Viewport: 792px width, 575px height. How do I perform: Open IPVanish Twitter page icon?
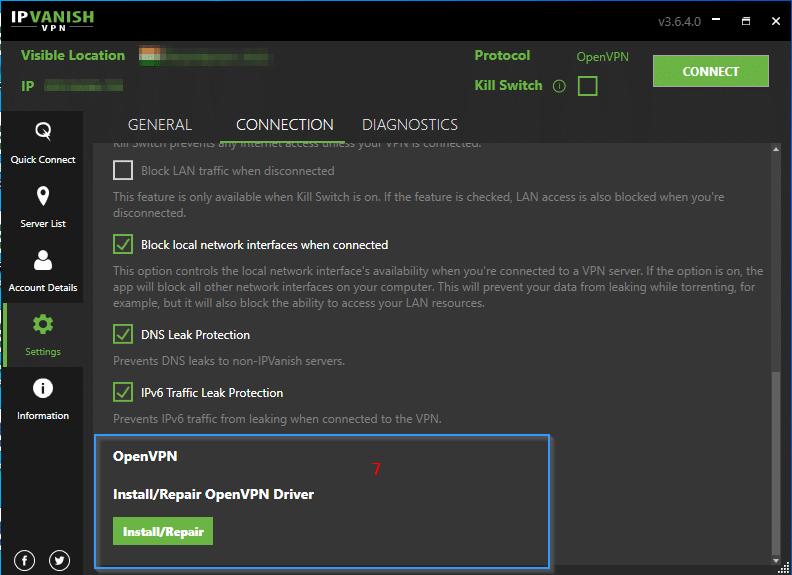click(x=60, y=560)
